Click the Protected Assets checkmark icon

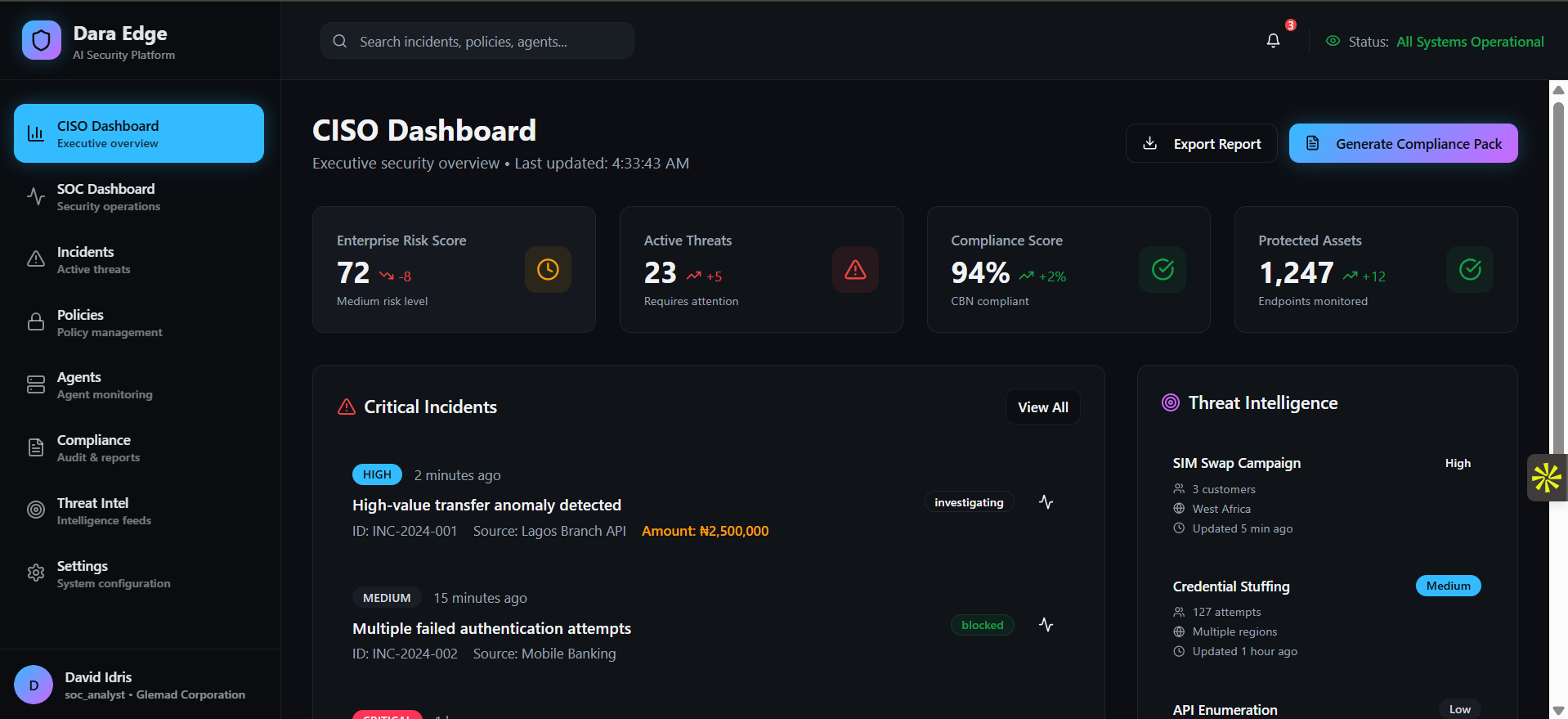[1470, 269]
